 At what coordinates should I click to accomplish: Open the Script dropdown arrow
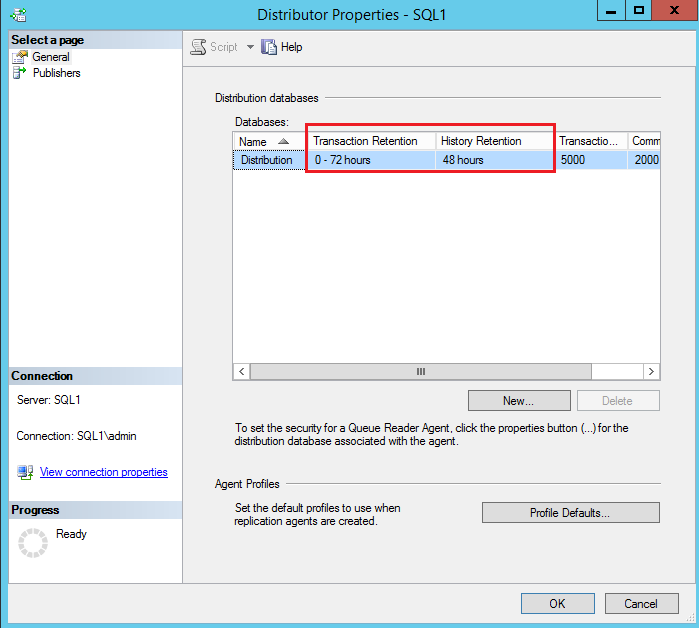click(251, 47)
